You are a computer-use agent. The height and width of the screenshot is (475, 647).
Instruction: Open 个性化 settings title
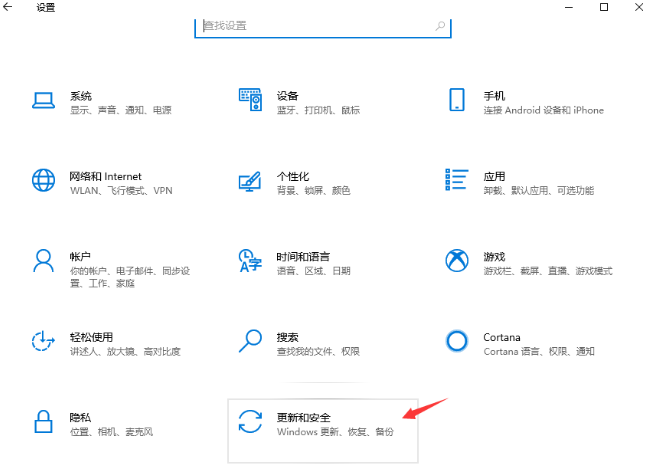click(293, 177)
